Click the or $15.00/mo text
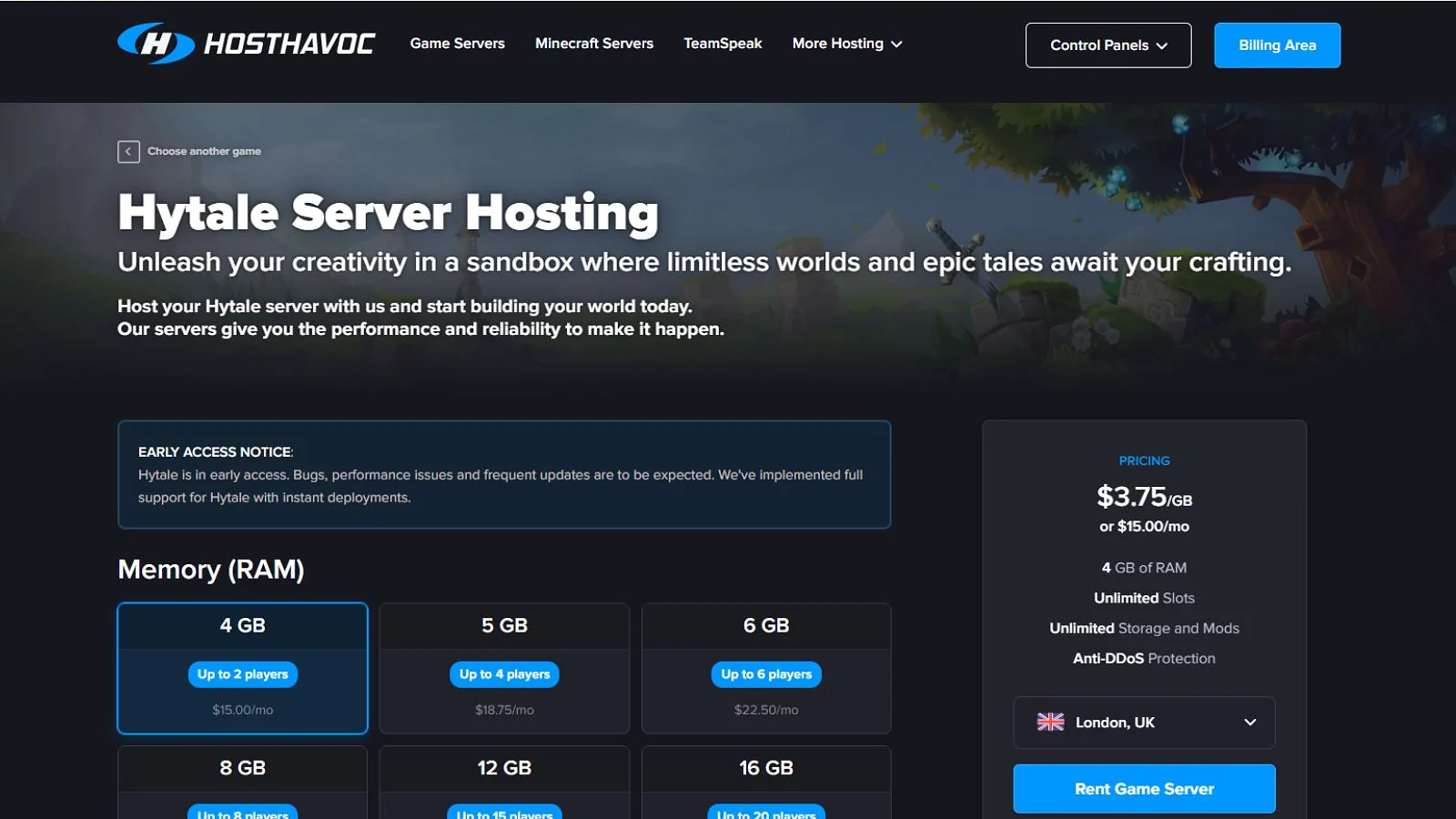Screen dimensions: 1456x819 [1144, 526]
